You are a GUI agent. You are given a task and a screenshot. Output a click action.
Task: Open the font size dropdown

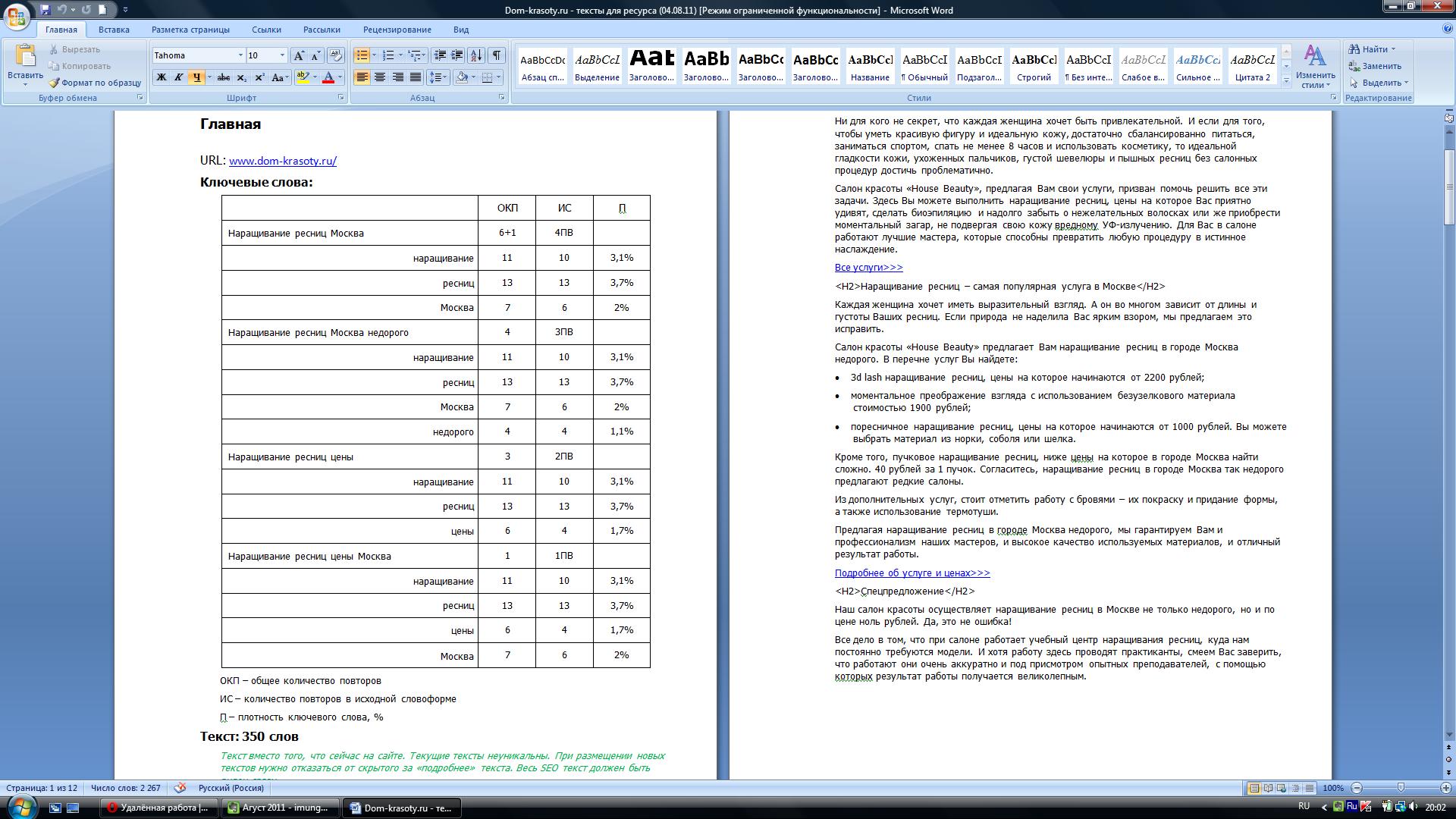282,55
